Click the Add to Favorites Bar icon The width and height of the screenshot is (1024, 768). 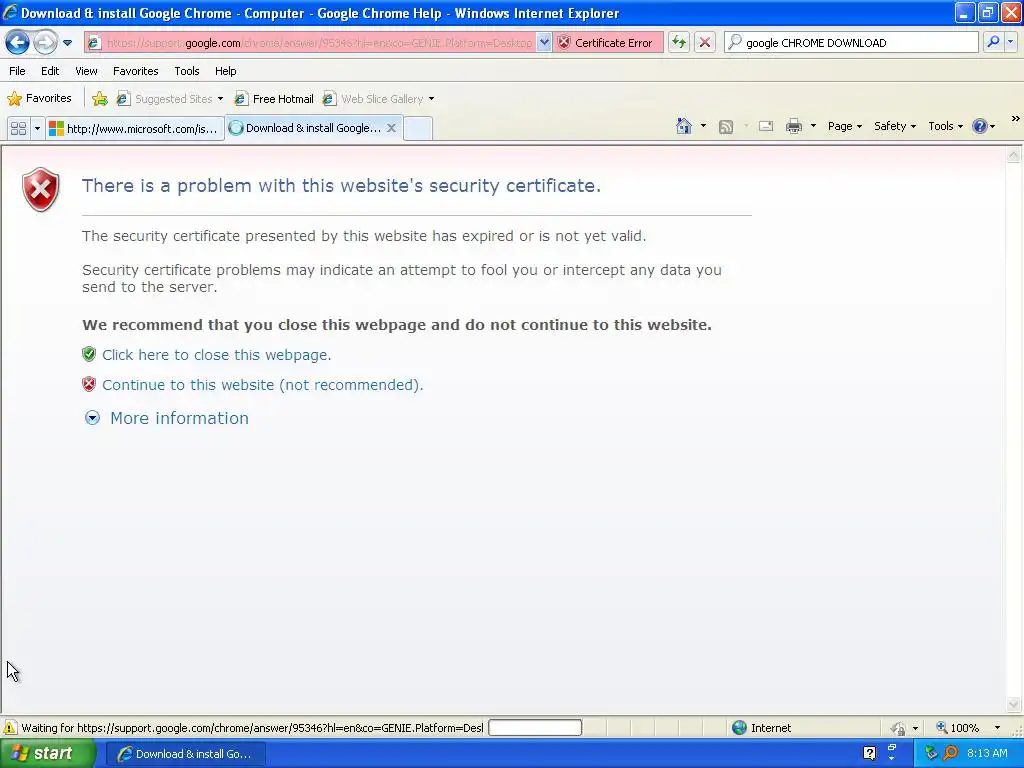coord(100,99)
